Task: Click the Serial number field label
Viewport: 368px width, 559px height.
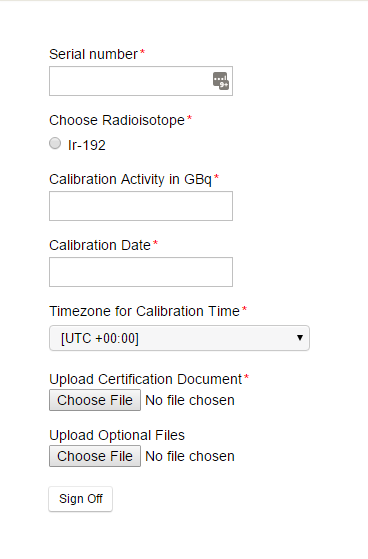Action: [x=93, y=54]
